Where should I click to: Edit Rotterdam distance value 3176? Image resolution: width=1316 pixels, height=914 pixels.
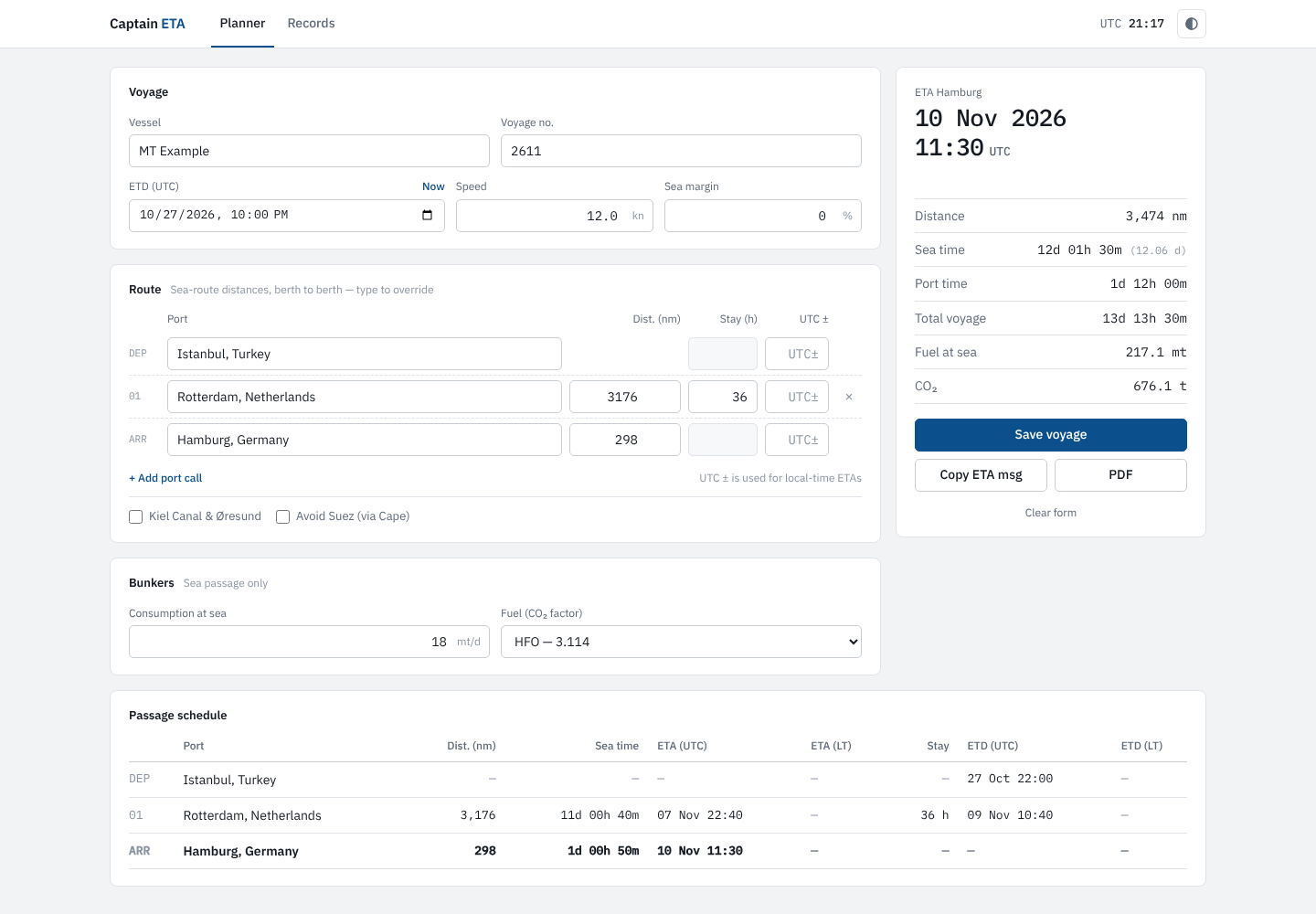625,397
